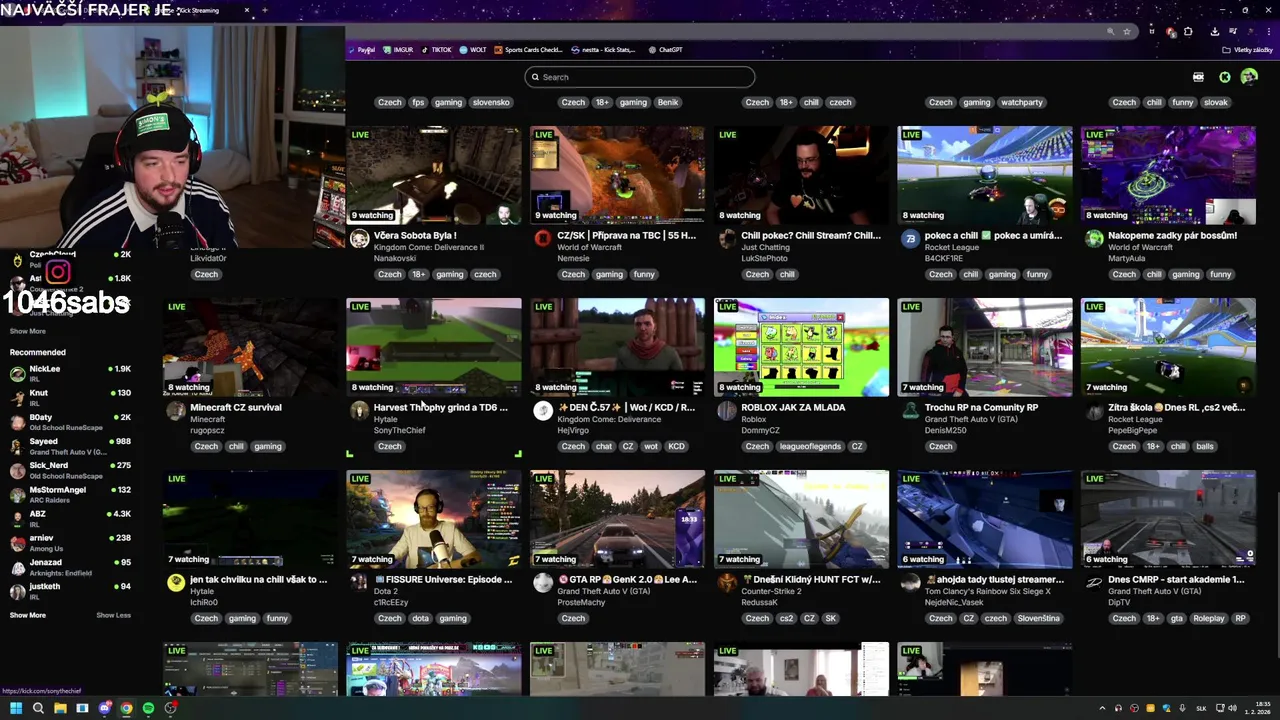Open 'Dnes CMRP - start akademie' stream thumbnail

1168,519
